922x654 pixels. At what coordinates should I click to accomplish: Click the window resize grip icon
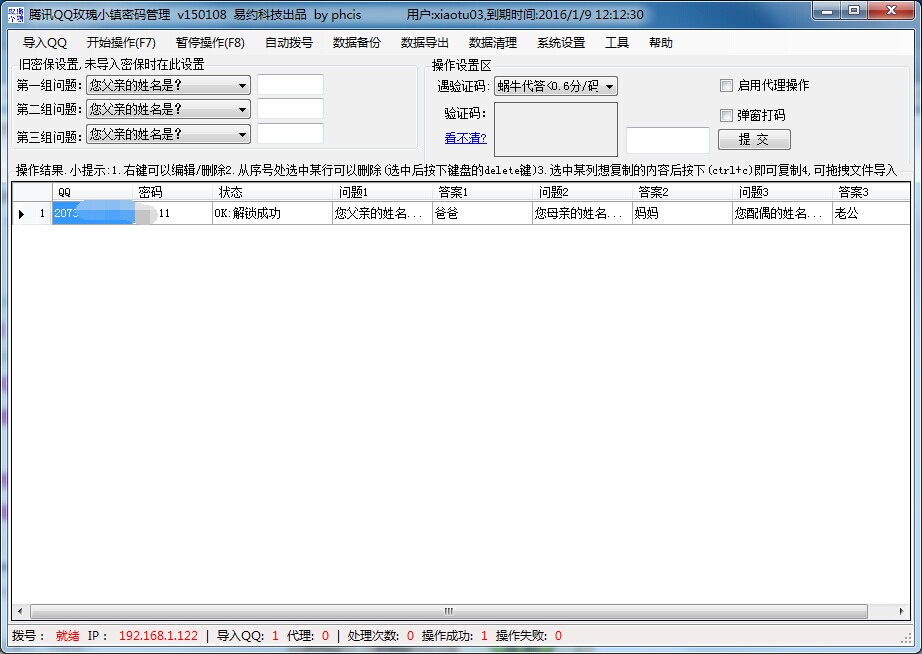pyautogui.click(x=906, y=638)
